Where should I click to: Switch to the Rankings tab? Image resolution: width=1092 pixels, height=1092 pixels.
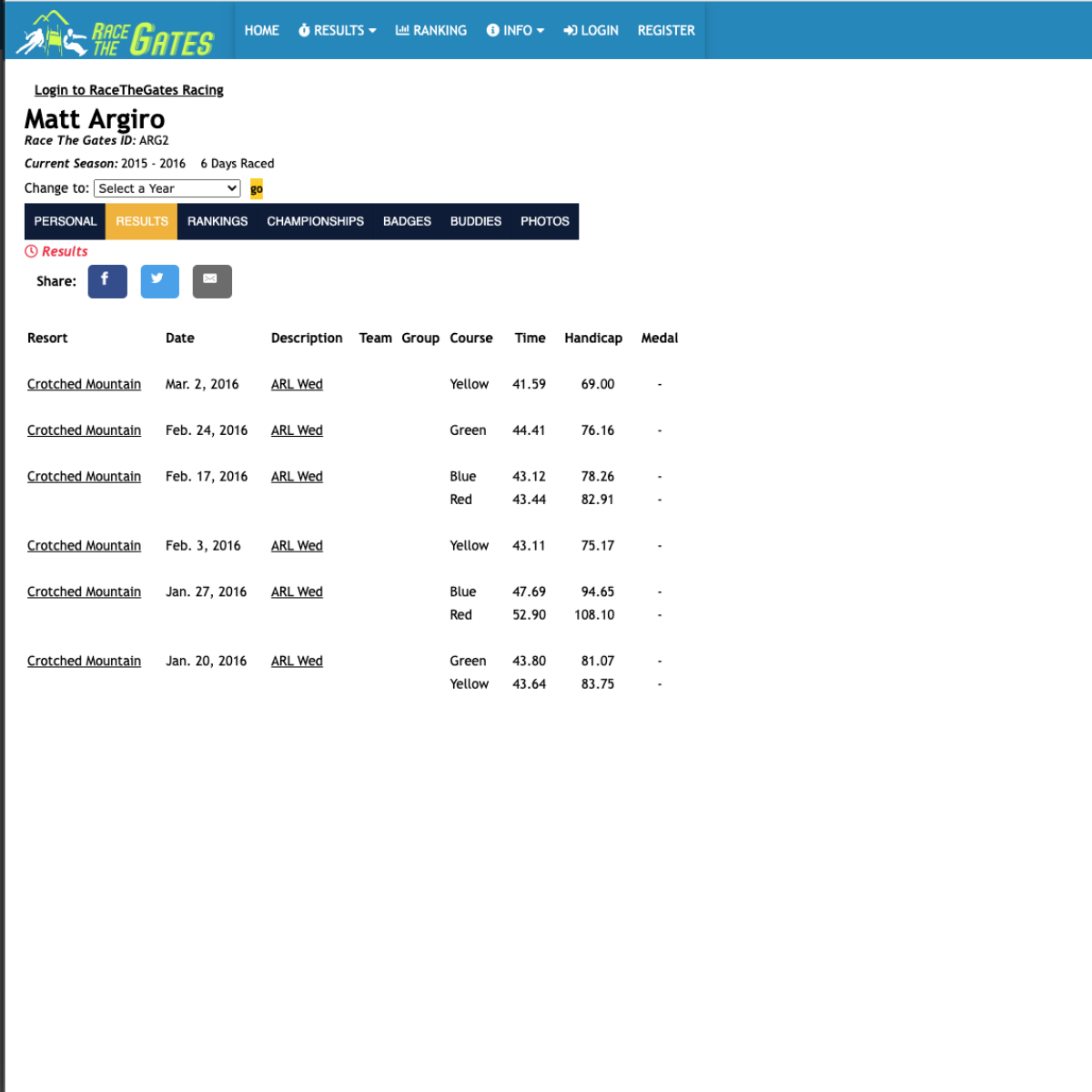[x=217, y=221]
